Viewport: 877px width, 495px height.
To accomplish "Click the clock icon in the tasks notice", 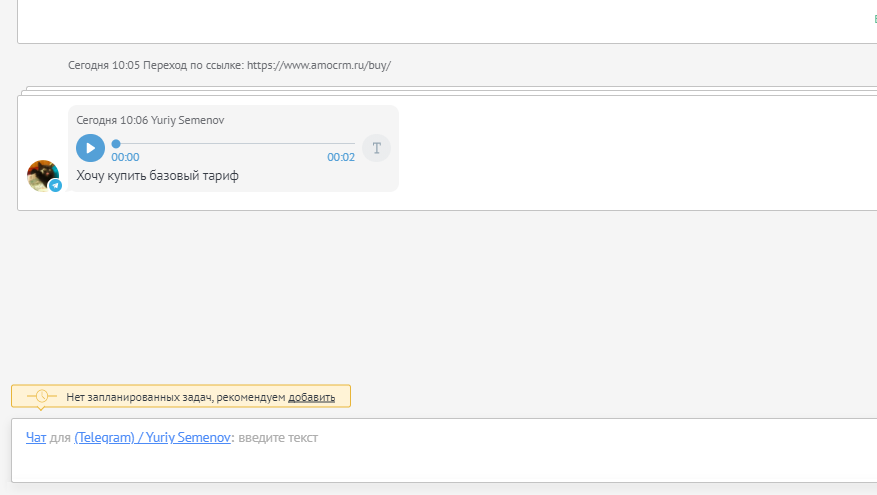I will [41, 397].
